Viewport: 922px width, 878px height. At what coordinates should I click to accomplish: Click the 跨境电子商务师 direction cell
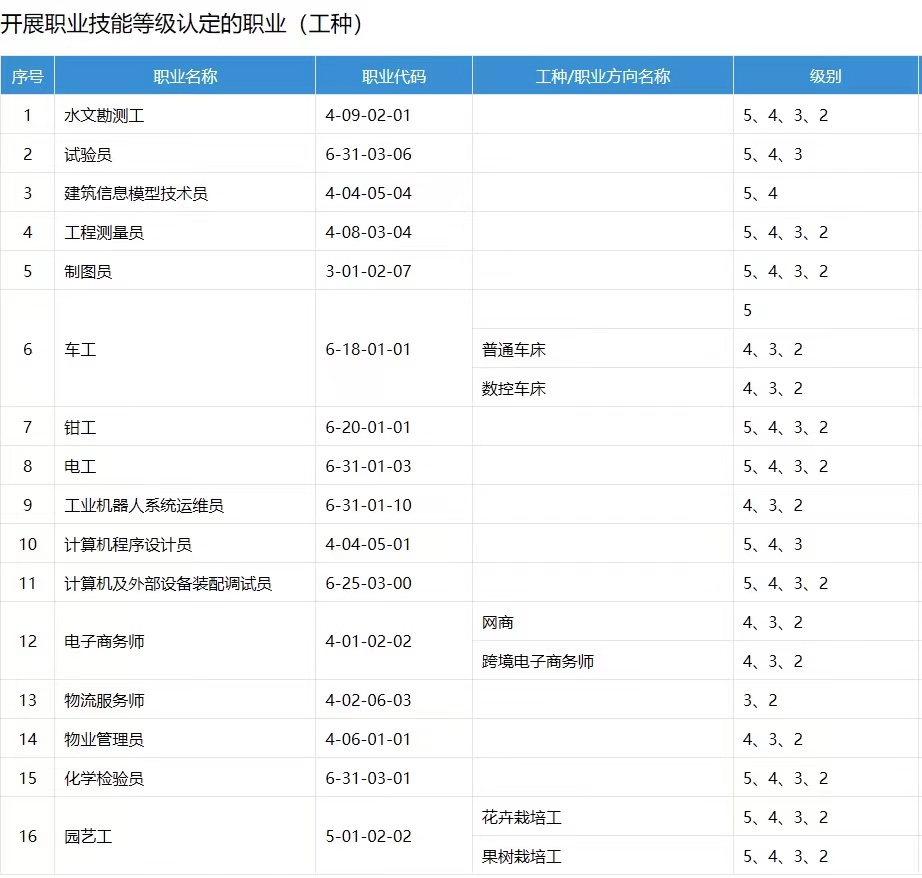pyautogui.click(x=538, y=661)
